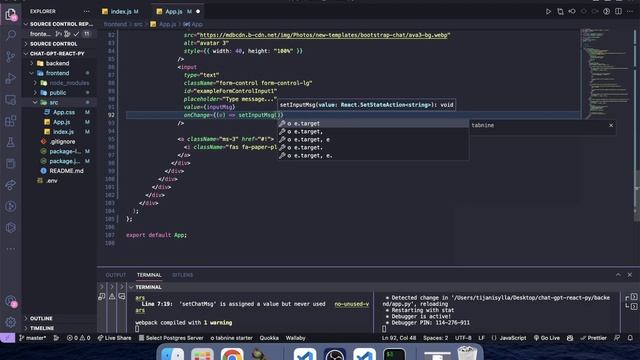Open the Testing flask view
The width and height of the screenshot is (640, 360).
pos(11,142)
